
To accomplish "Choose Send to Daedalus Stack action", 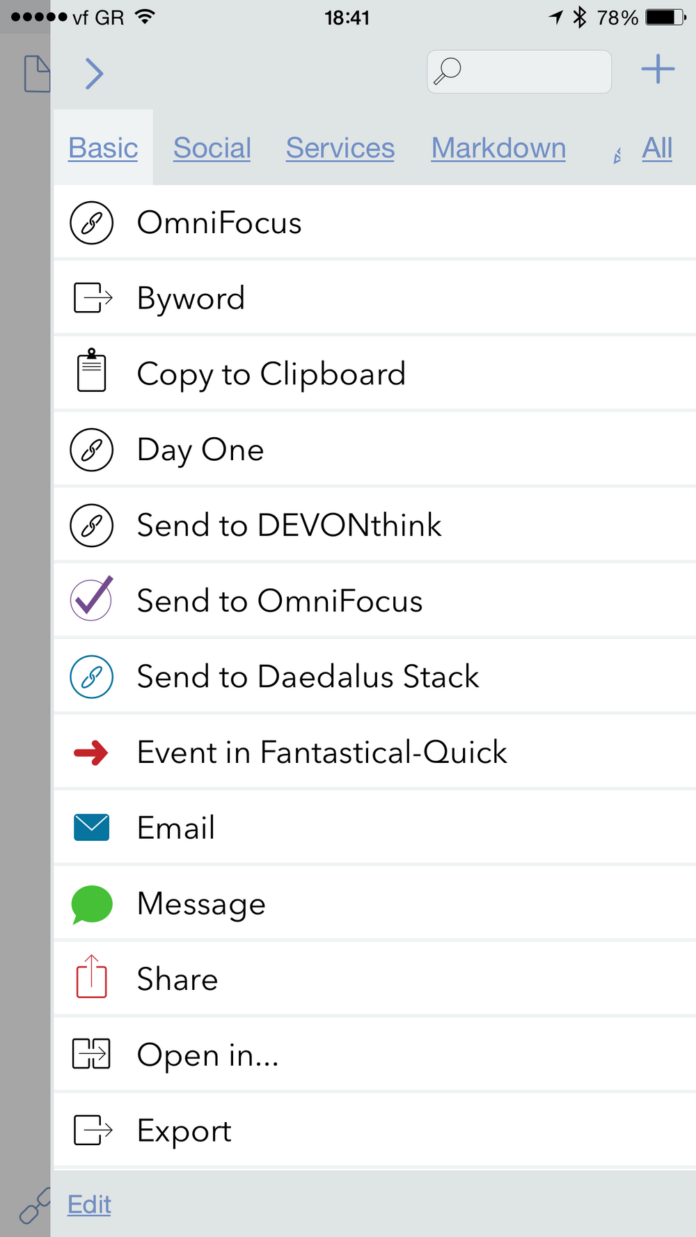I will coord(308,676).
